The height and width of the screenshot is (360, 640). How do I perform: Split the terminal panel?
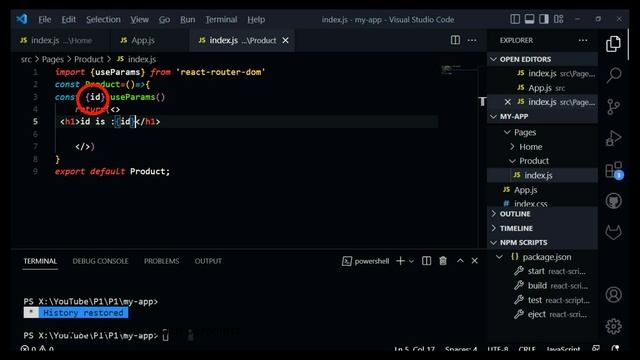[426, 261]
